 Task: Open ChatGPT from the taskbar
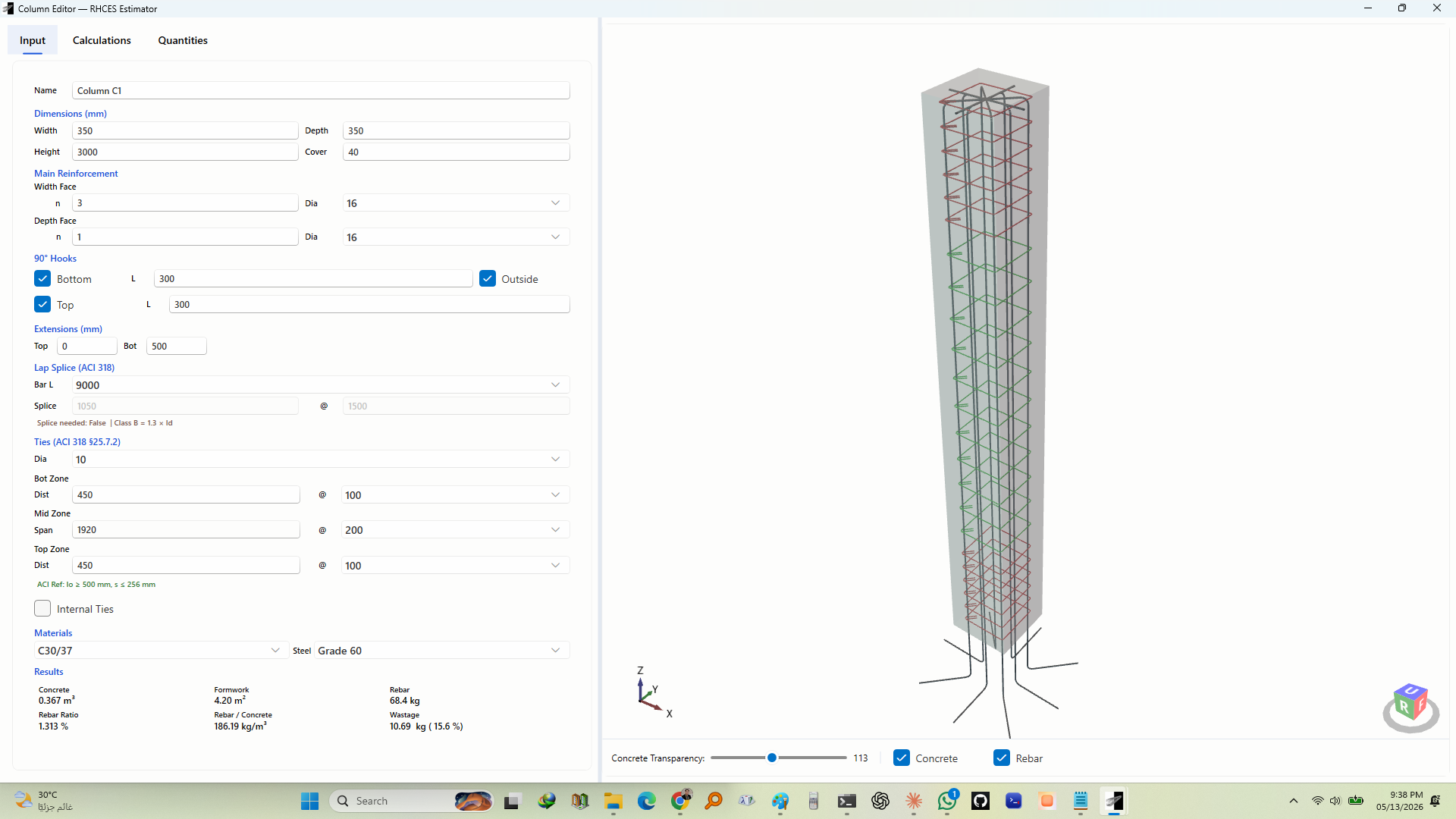(880, 801)
